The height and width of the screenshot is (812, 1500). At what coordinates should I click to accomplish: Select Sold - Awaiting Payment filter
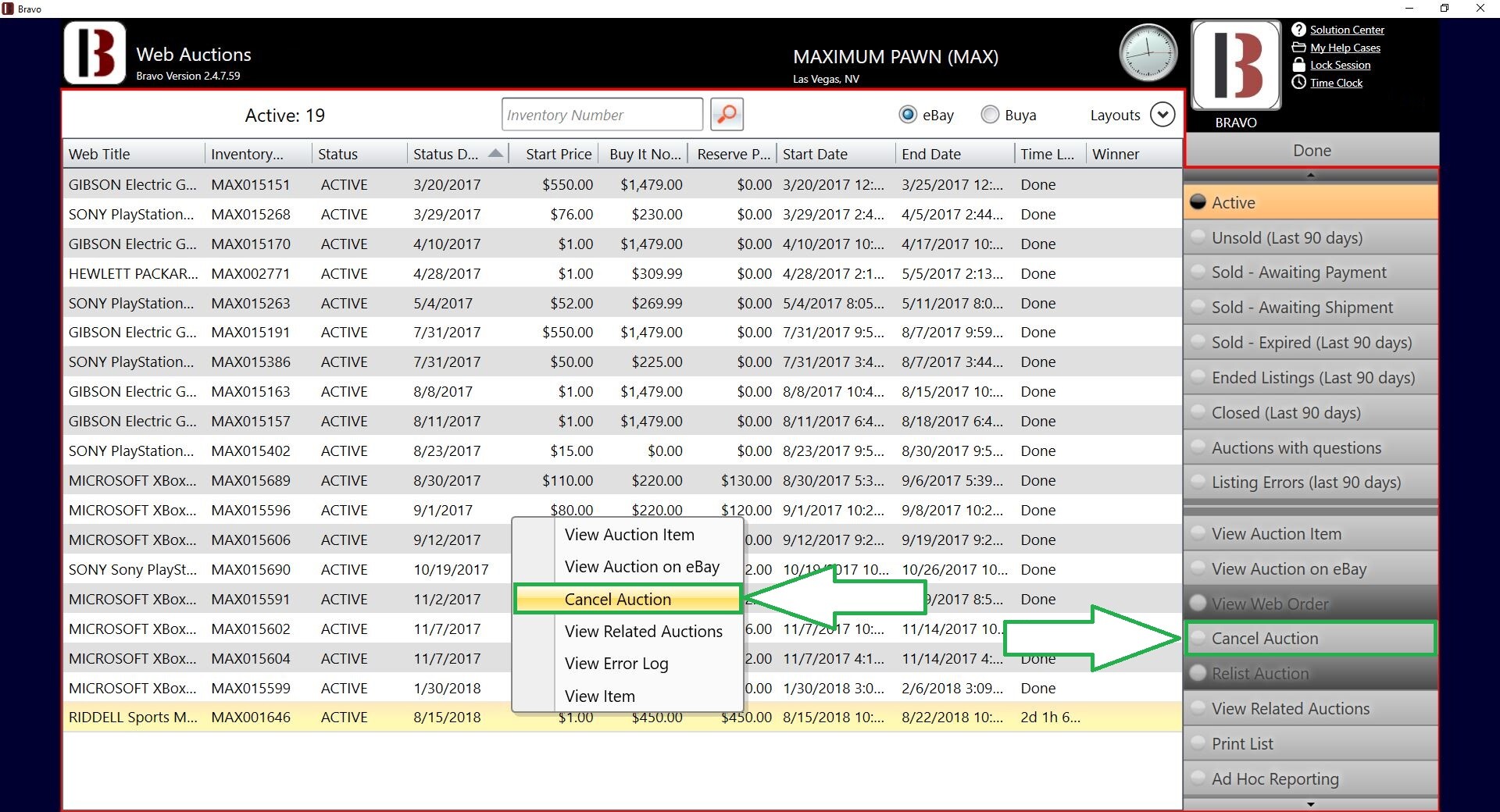pyautogui.click(x=1311, y=272)
